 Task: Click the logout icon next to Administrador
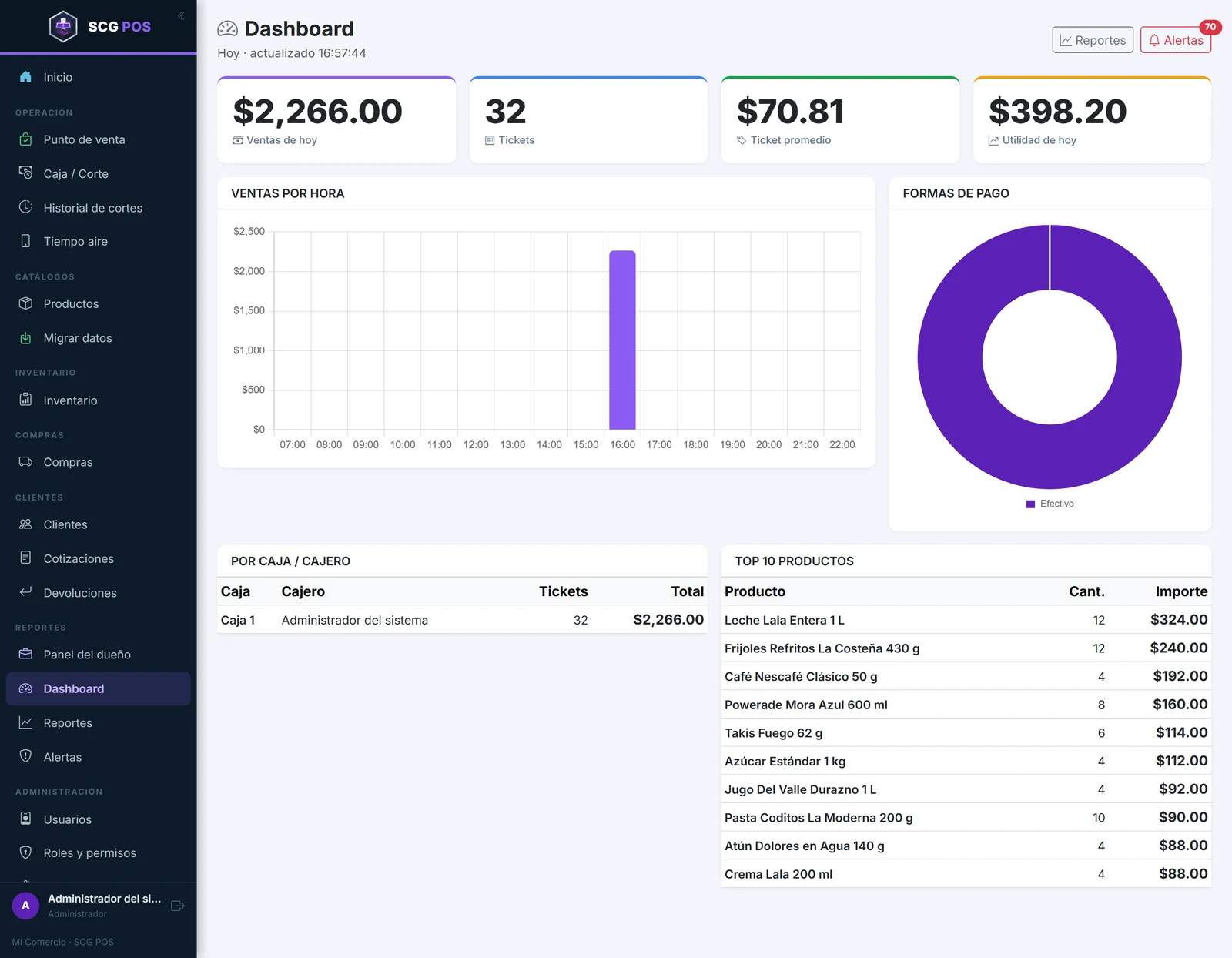pos(178,906)
